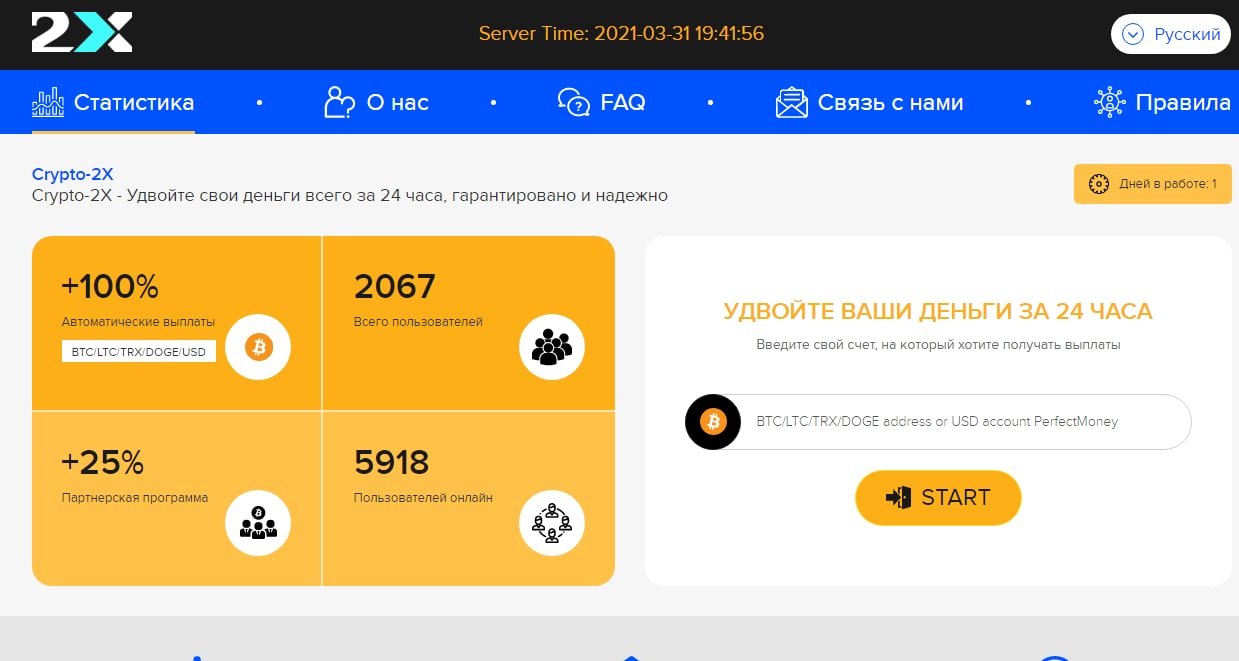This screenshot has width=1239, height=661.
Task: Click the Дней в работе: 1 badge
Action: (x=1153, y=184)
